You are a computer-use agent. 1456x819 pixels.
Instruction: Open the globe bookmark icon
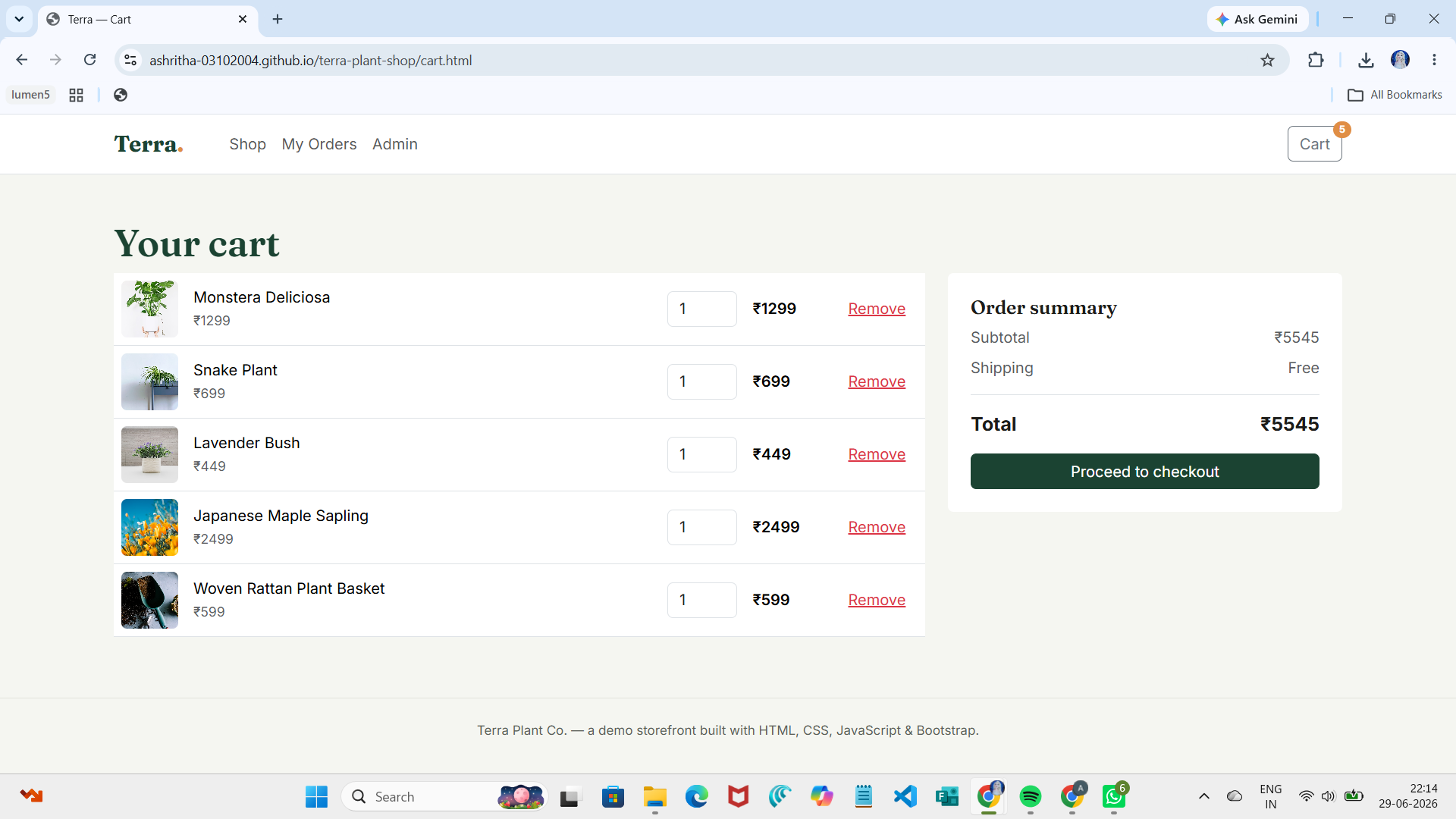coord(121,95)
